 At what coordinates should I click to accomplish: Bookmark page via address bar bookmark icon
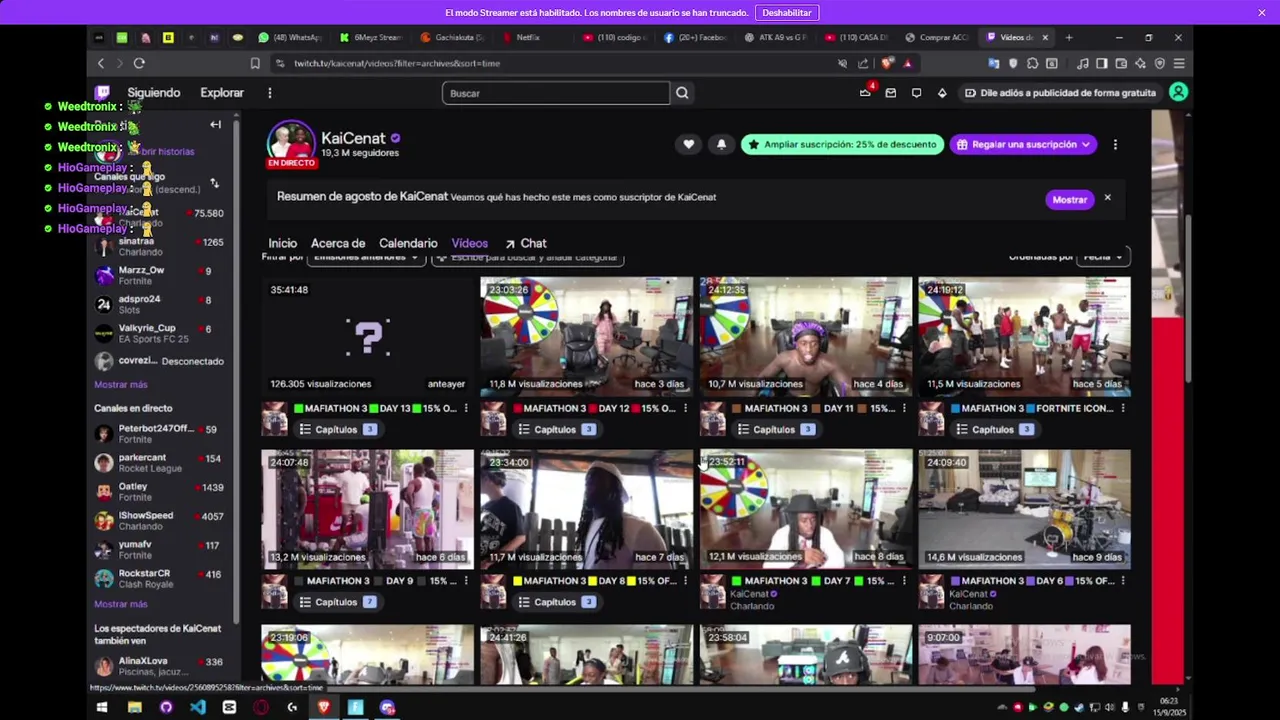(x=255, y=63)
